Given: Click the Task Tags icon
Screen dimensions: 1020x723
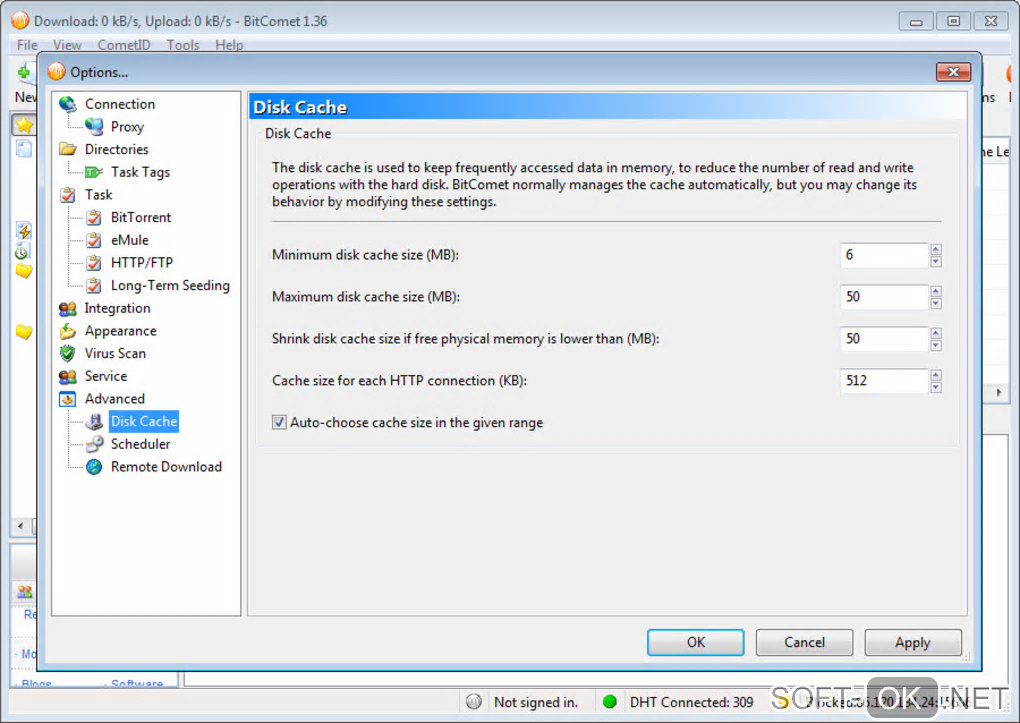Looking at the screenshot, I should (x=94, y=172).
